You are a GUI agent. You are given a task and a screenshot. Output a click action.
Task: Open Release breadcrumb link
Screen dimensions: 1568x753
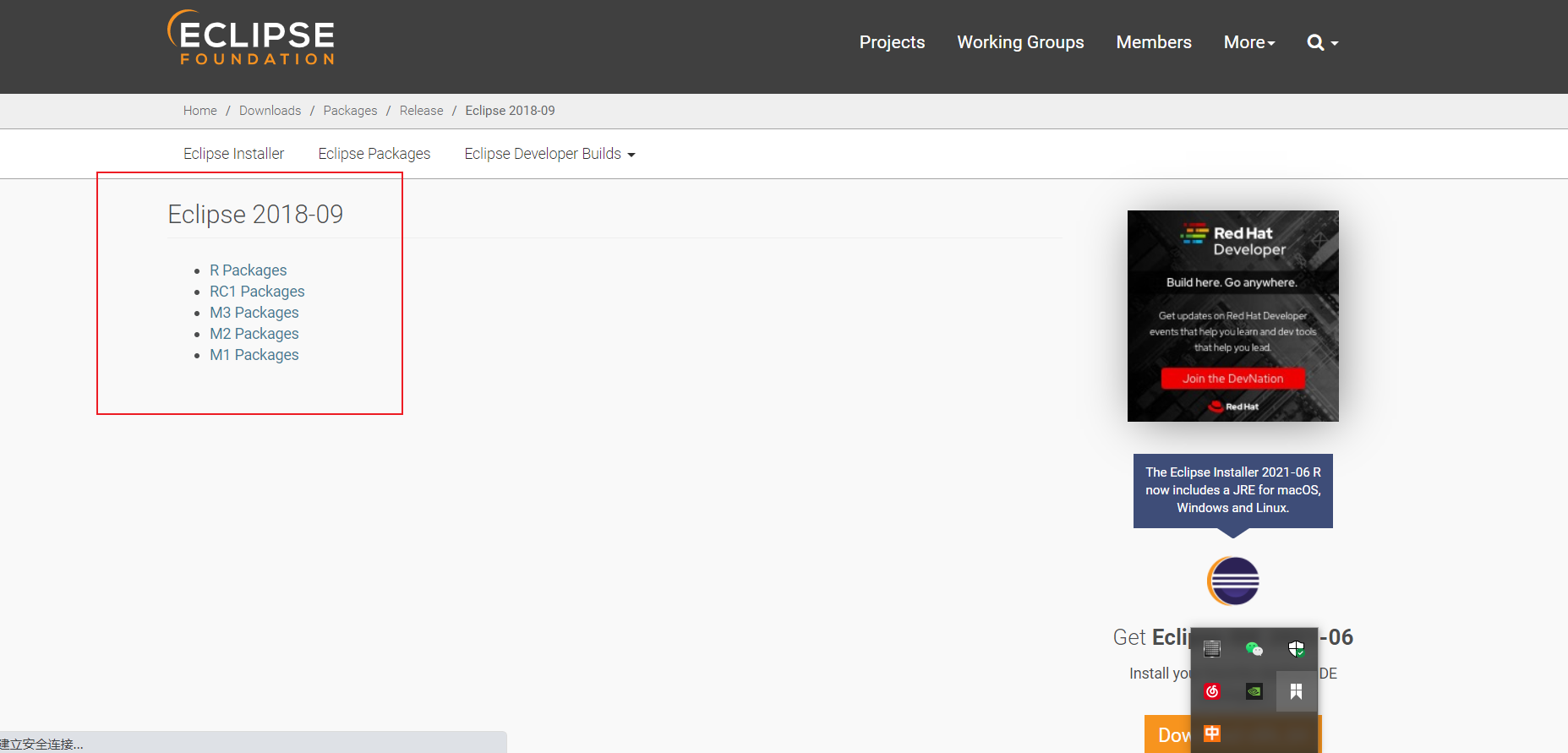421,111
